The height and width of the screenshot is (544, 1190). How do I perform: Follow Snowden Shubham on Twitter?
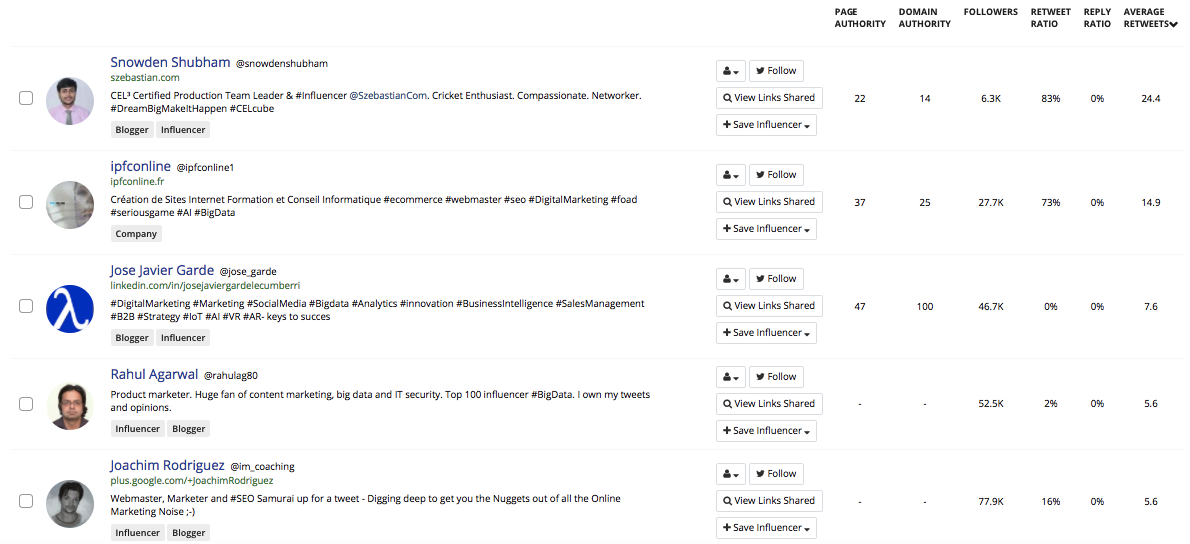776,71
